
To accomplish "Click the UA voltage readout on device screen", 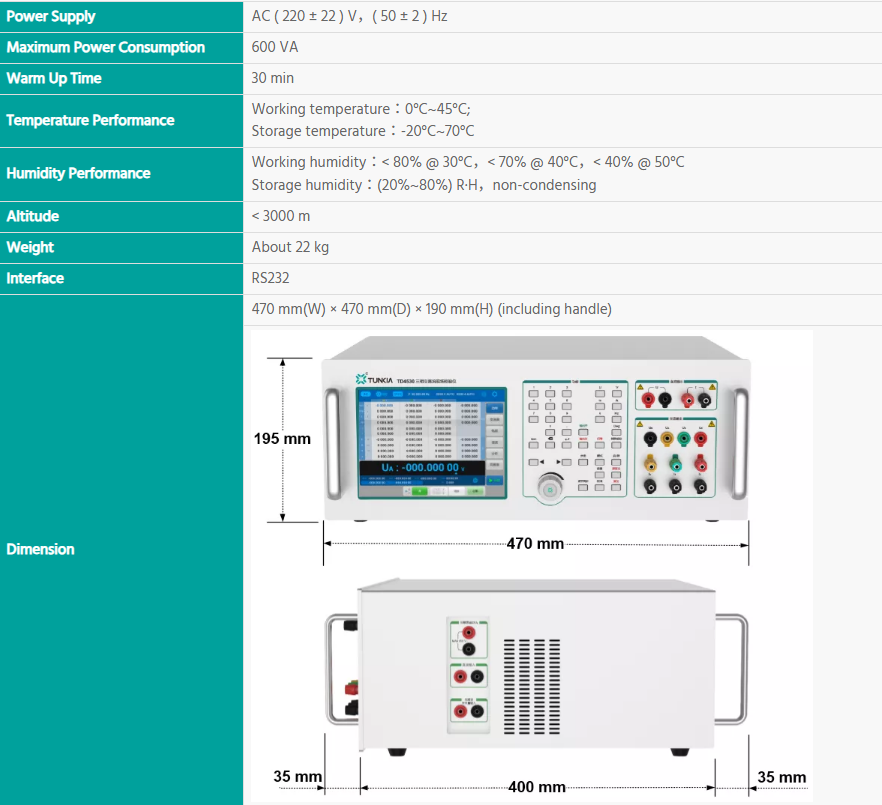I will pos(421,467).
